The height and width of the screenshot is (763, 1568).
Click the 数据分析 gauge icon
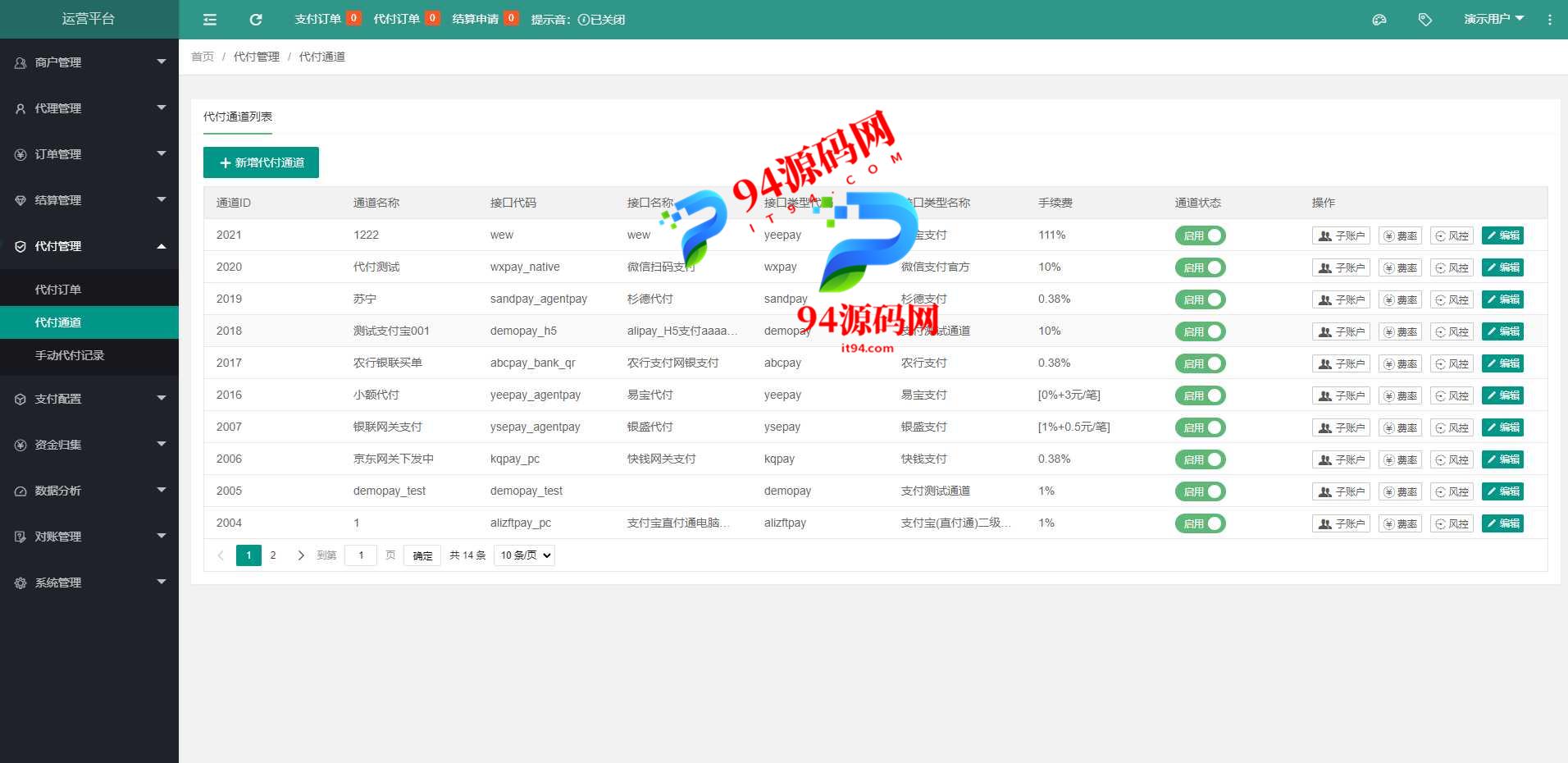21,491
